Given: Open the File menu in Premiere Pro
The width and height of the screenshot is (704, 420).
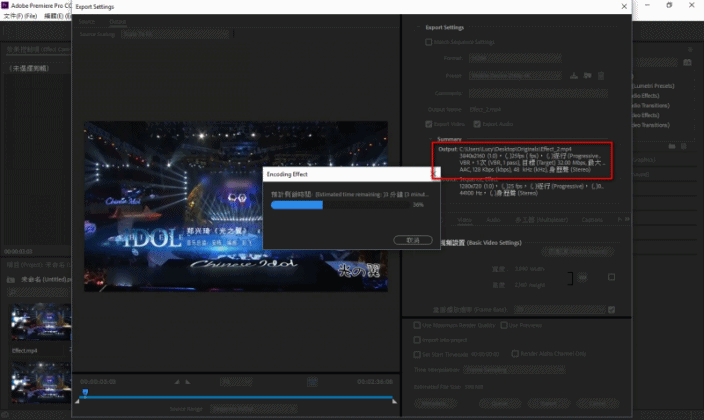Looking at the screenshot, I should click(x=20, y=16).
